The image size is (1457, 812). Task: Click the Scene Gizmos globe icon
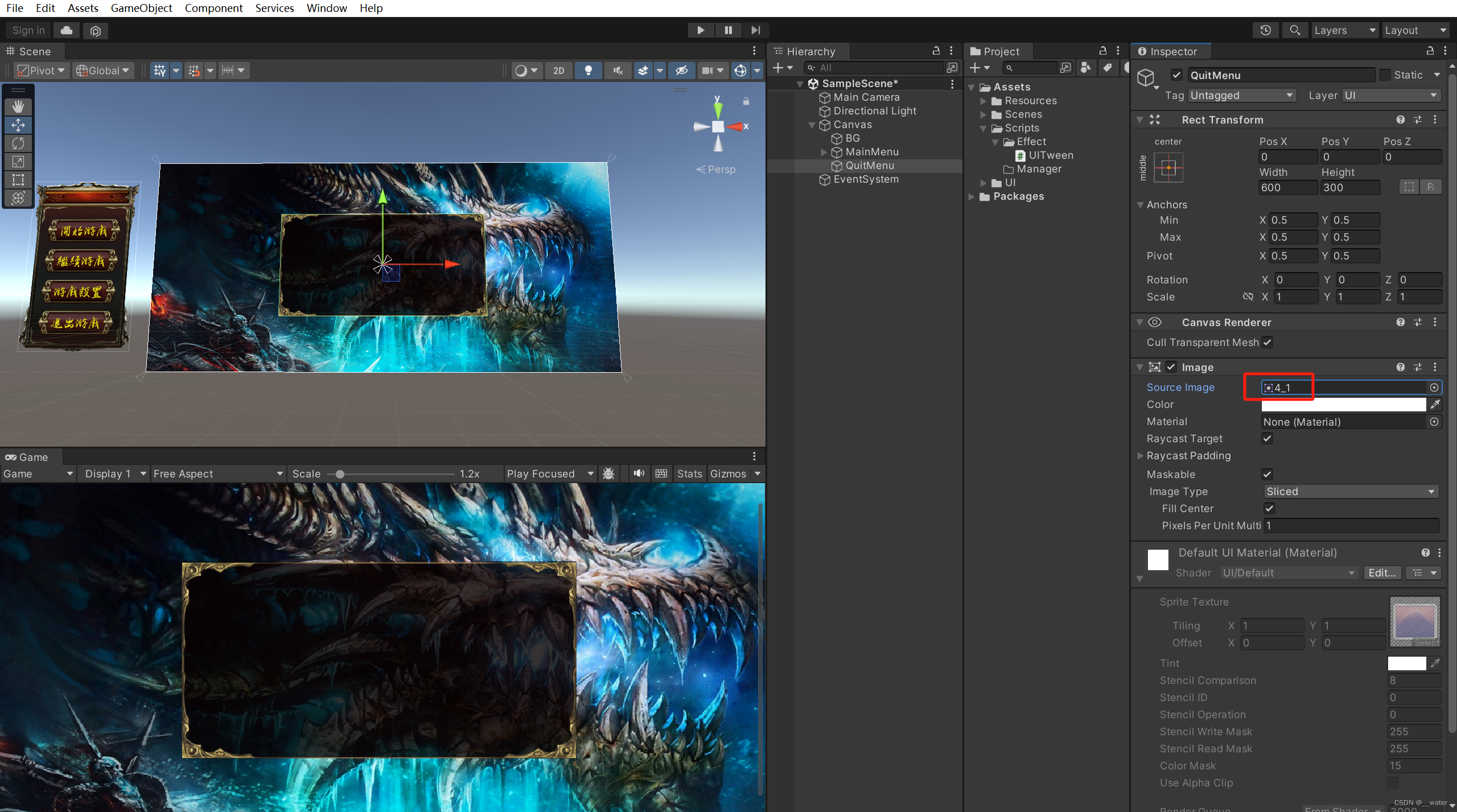(x=740, y=71)
